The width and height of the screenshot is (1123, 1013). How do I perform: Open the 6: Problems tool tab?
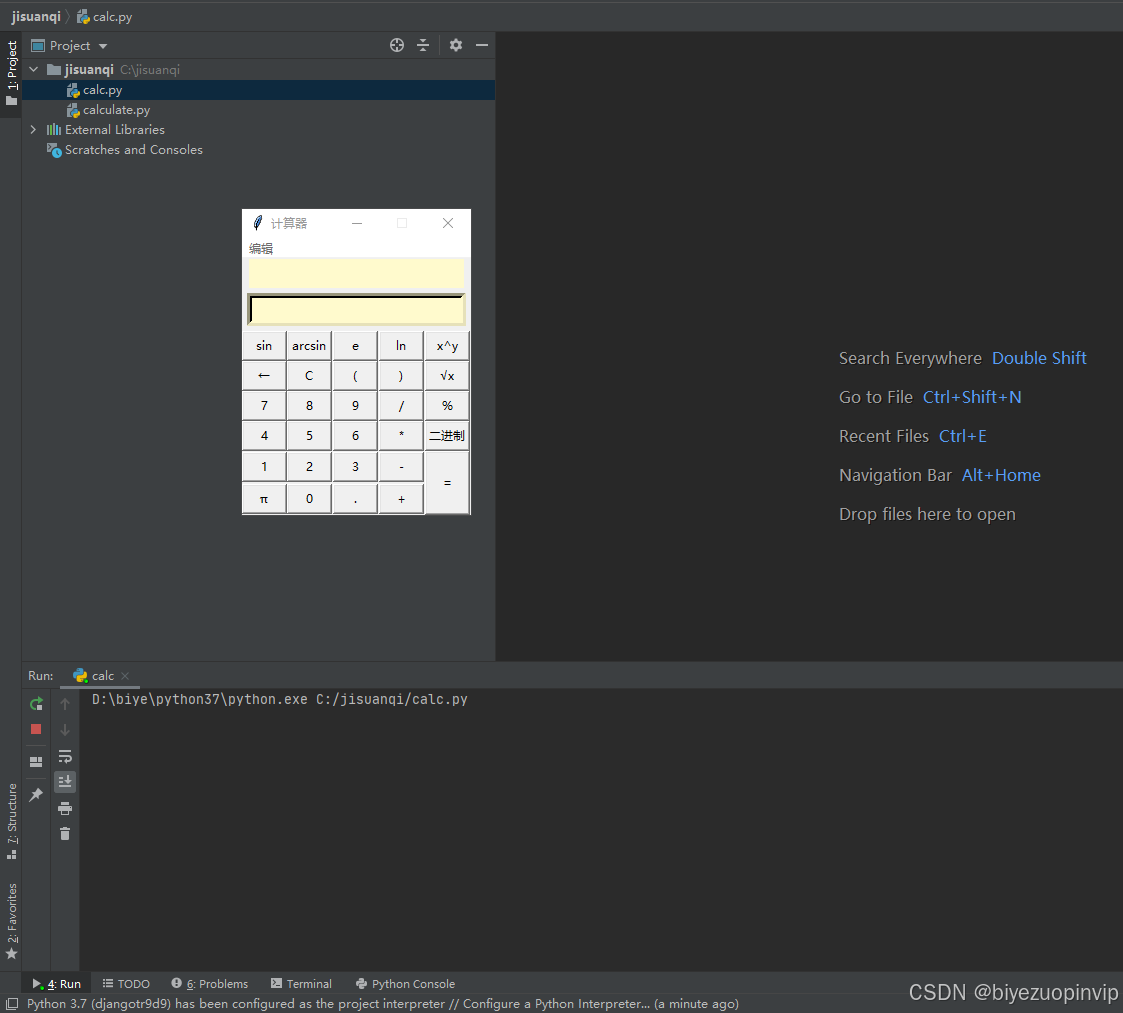[210, 984]
